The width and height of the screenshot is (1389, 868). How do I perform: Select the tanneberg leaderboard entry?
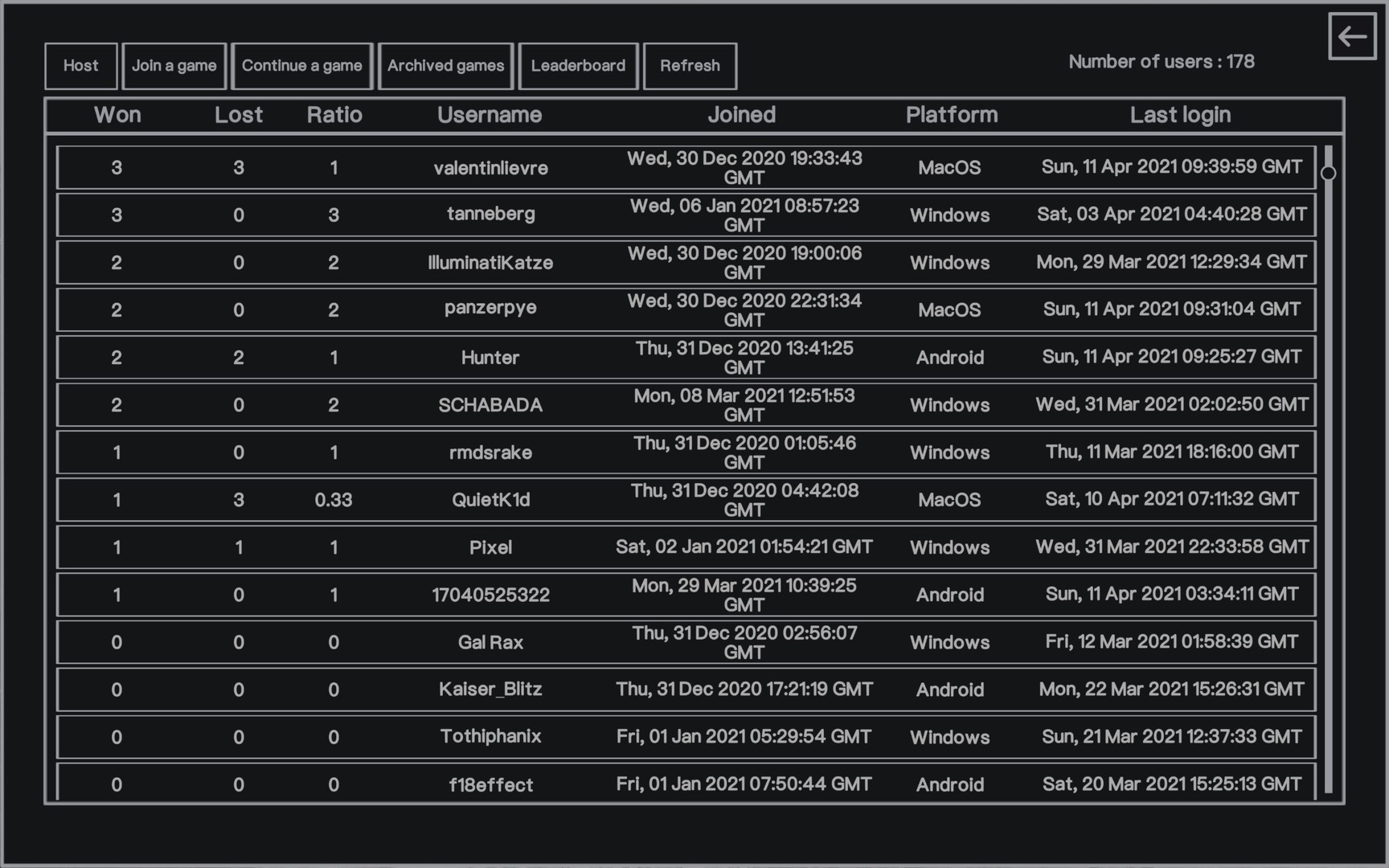490,215
